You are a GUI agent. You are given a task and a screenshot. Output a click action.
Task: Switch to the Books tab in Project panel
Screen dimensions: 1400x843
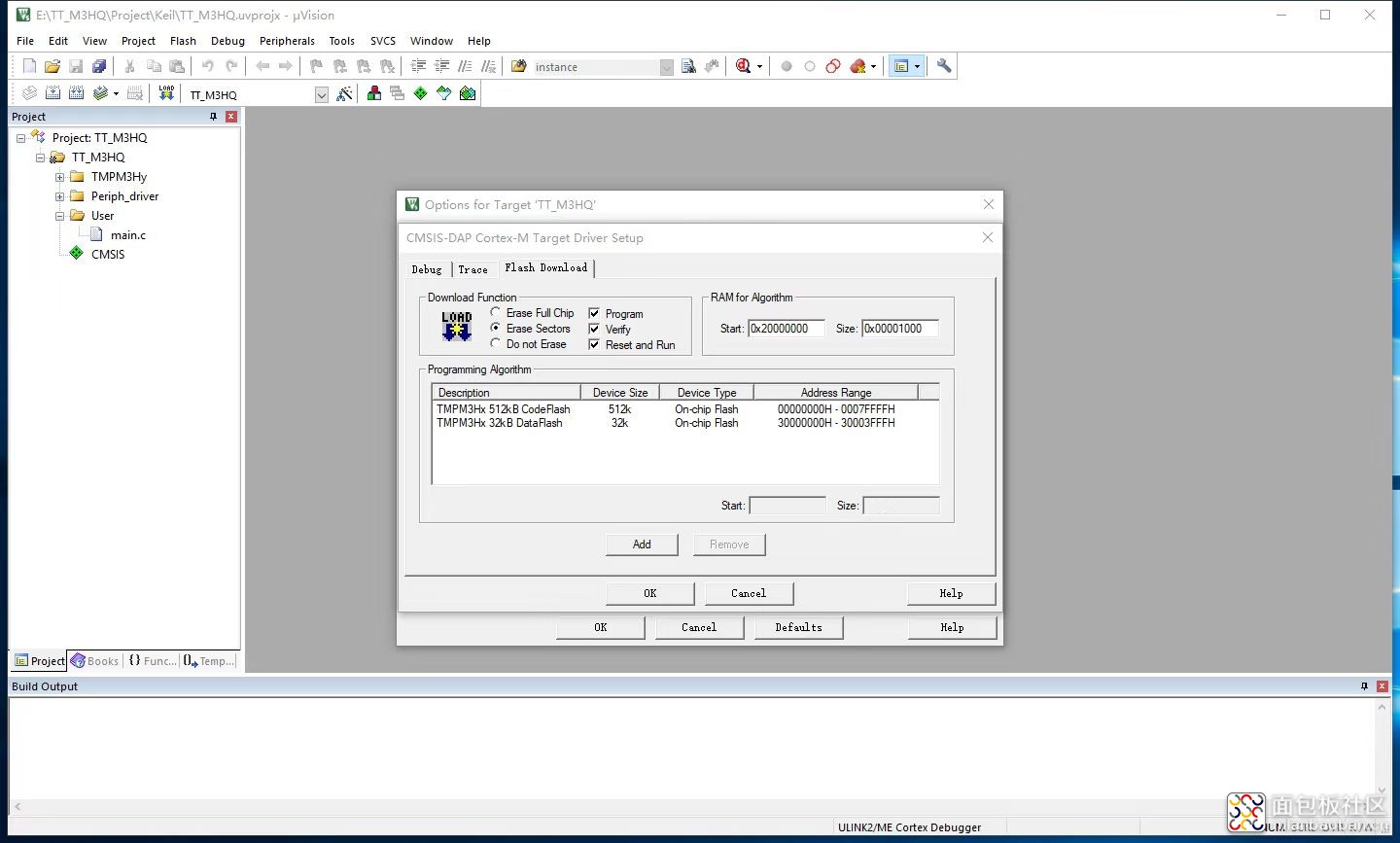tap(94, 661)
